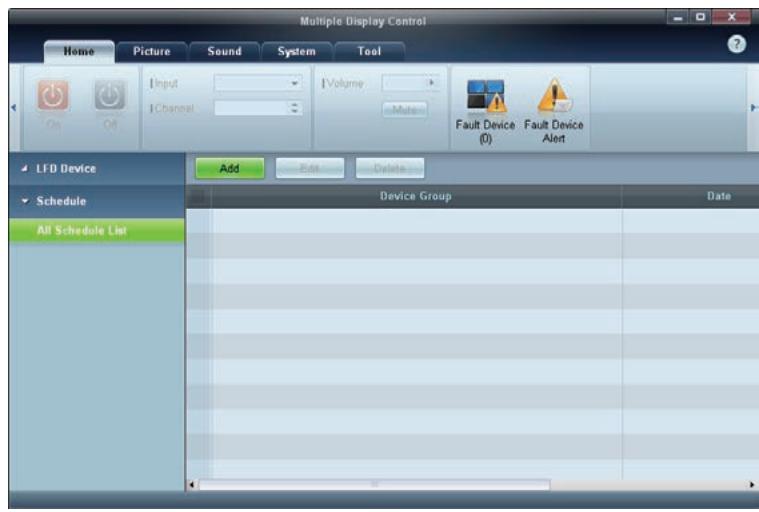The image size is (759, 512).
Task: Open the Tool tab
Action: tap(369, 51)
